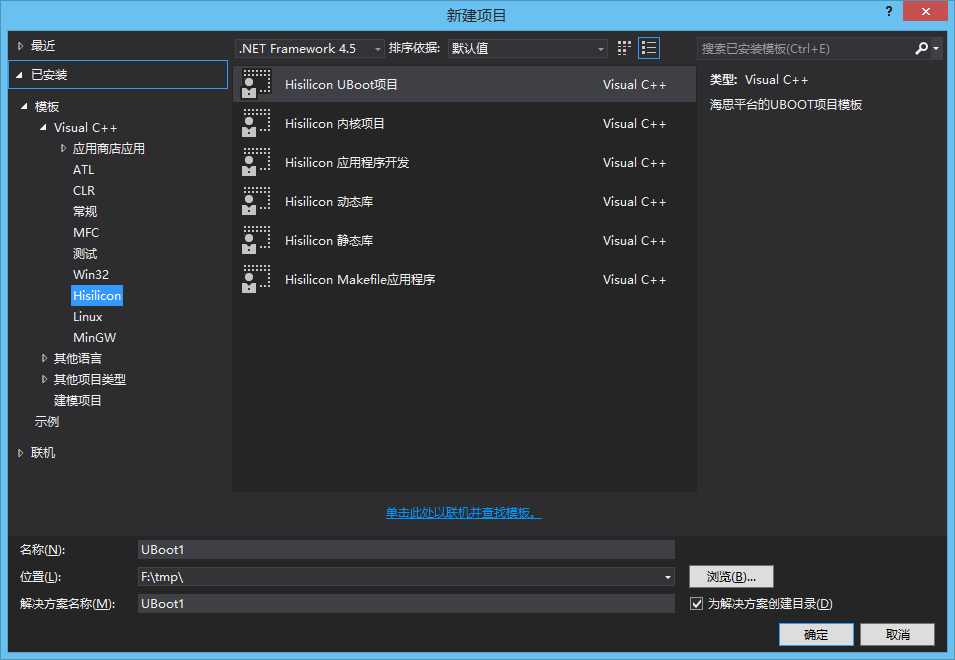955x660 pixels.
Task: Click the 浏览(B)... button
Action: [731, 577]
